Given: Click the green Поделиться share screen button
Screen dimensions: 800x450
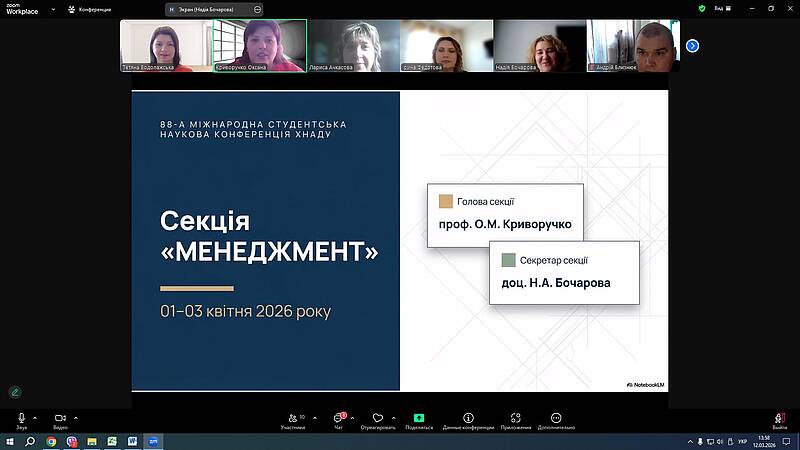Looking at the screenshot, I should click(419, 420).
